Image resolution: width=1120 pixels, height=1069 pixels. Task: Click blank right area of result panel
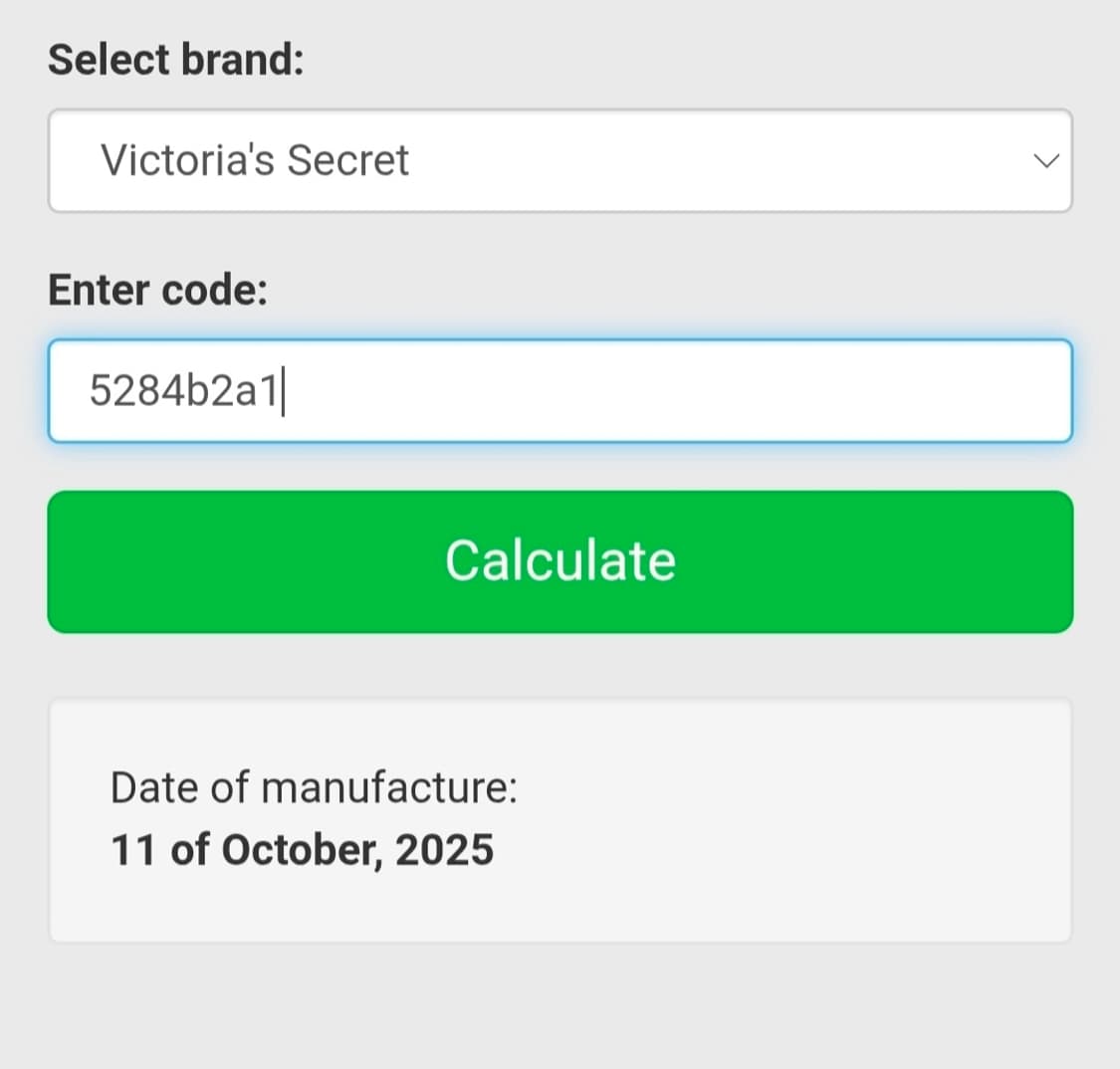point(846,821)
